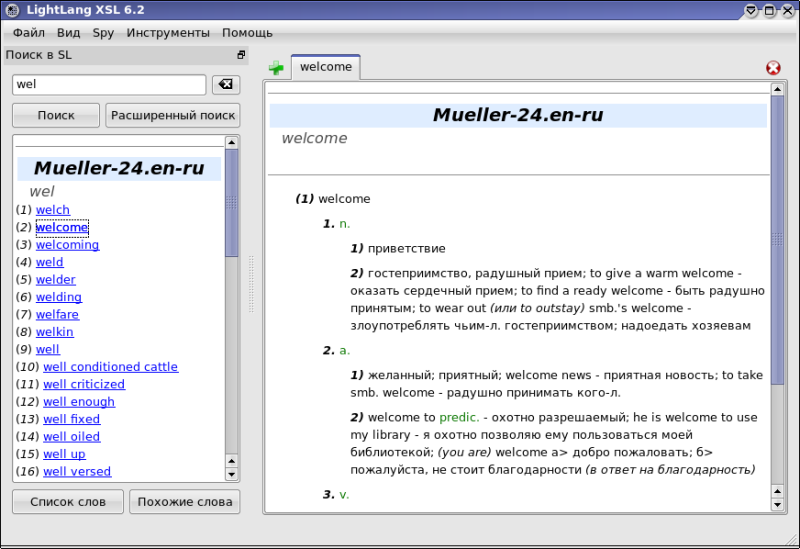
Task: Click the Список слов button
Action: click(68, 502)
